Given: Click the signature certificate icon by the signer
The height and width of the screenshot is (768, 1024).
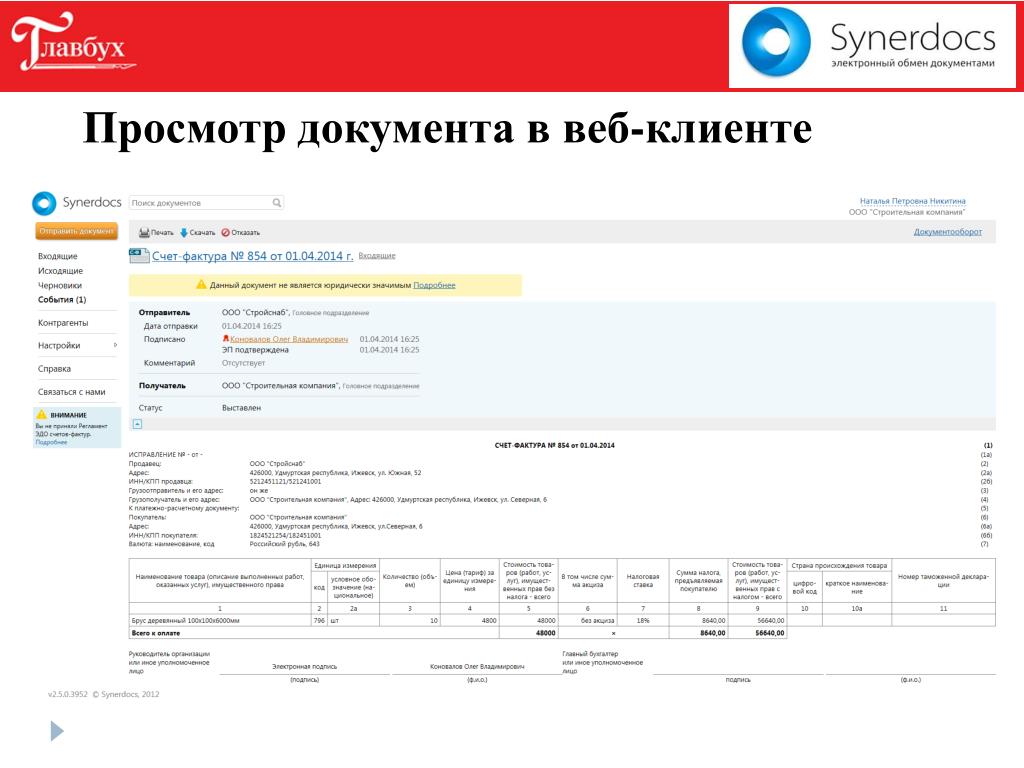Looking at the screenshot, I should 225,338.
